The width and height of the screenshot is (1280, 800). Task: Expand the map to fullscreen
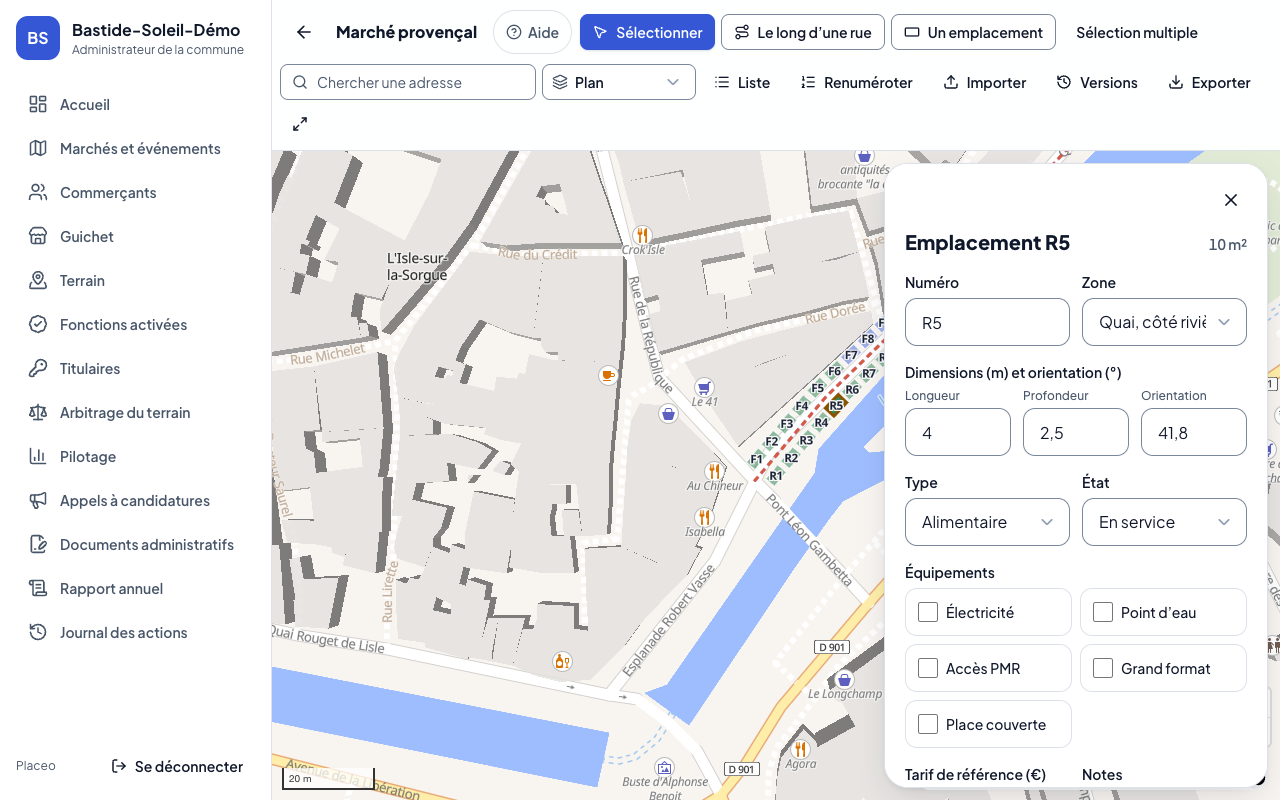(x=300, y=124)
